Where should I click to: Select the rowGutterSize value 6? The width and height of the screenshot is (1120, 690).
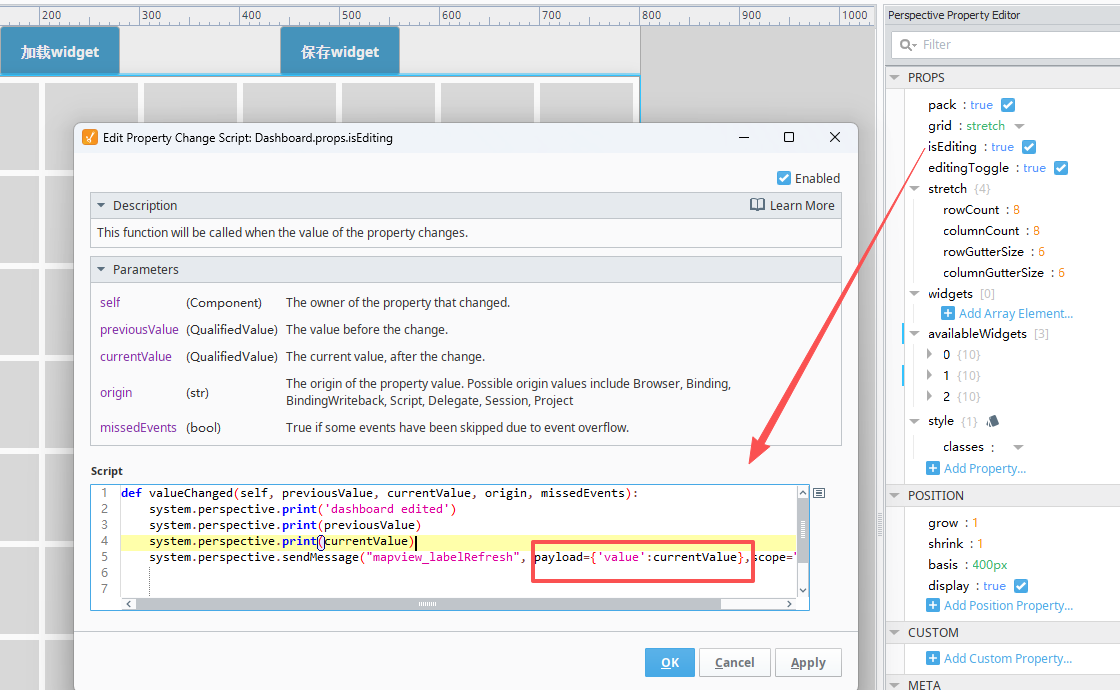[x=1041, y=251]
